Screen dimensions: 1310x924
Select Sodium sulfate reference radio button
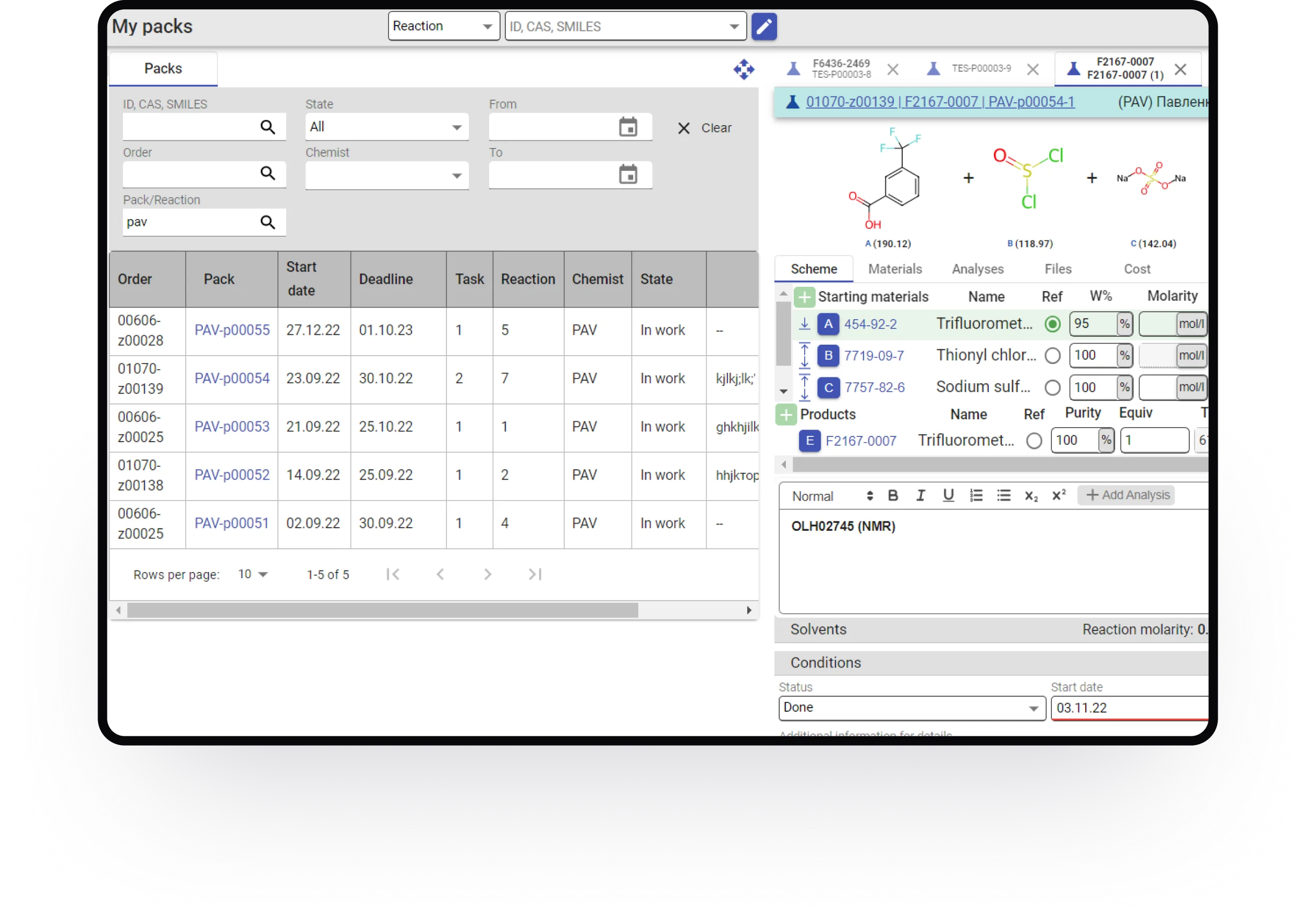point(1052,388)
